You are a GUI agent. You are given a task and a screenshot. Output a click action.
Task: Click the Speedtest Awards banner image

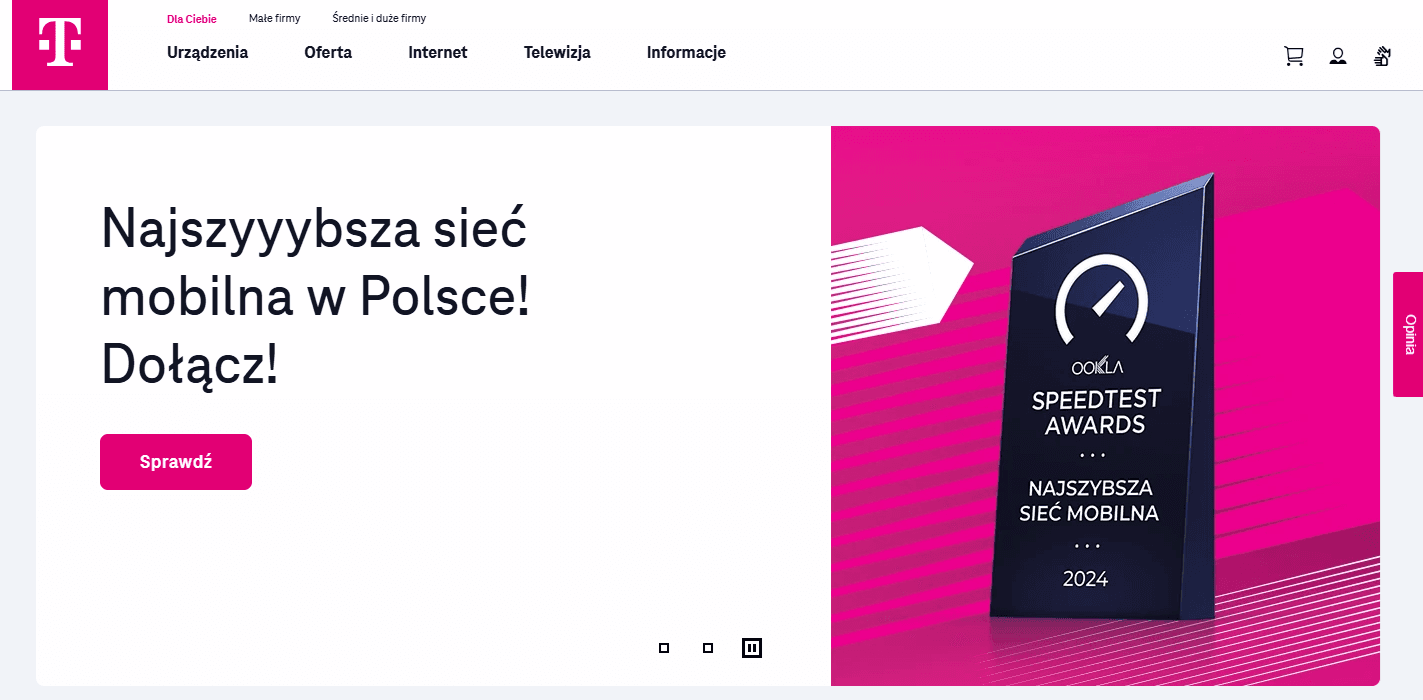click(1105, 405)
